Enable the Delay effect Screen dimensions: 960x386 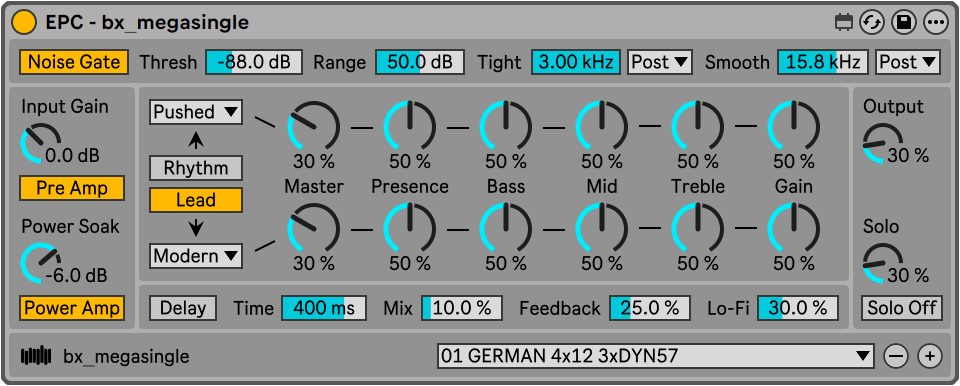[183, 308]
